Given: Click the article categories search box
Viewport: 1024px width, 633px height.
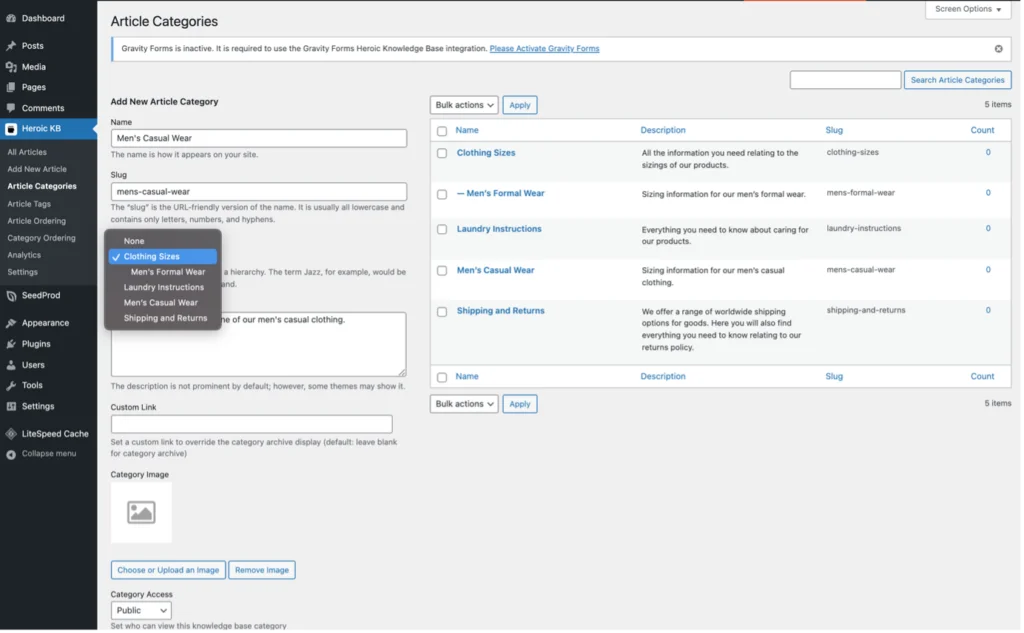Looking at the screenshot, I should pos(845,80).
